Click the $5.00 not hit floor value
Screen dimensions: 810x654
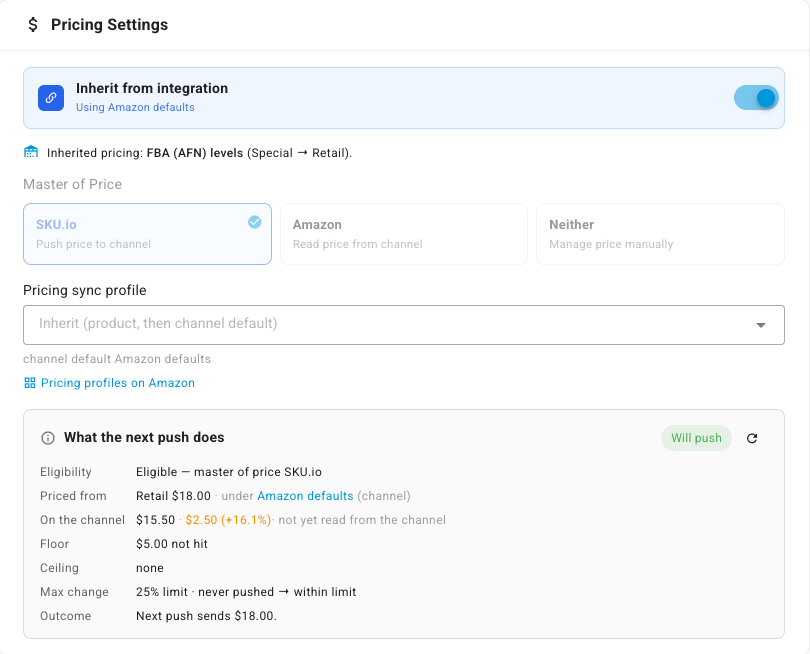172,544
